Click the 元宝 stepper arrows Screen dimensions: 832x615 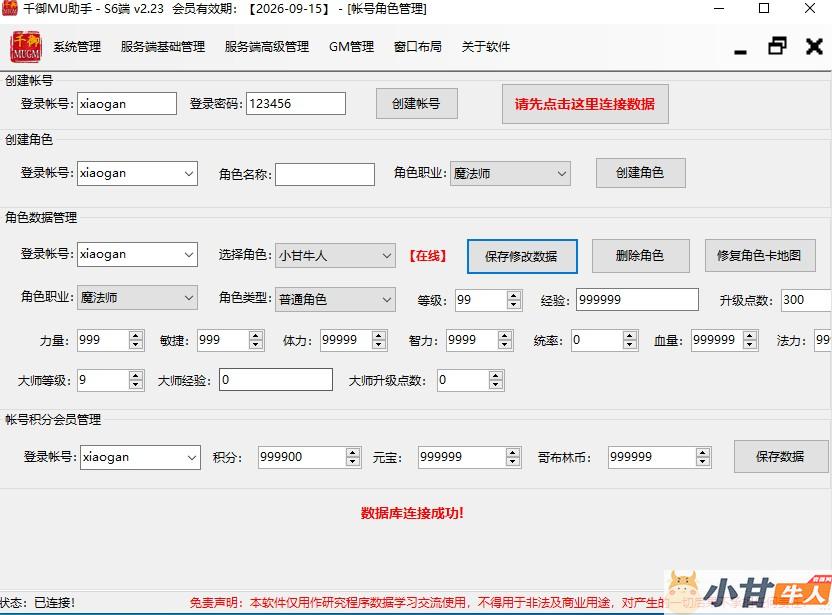(x=512, y=457)
